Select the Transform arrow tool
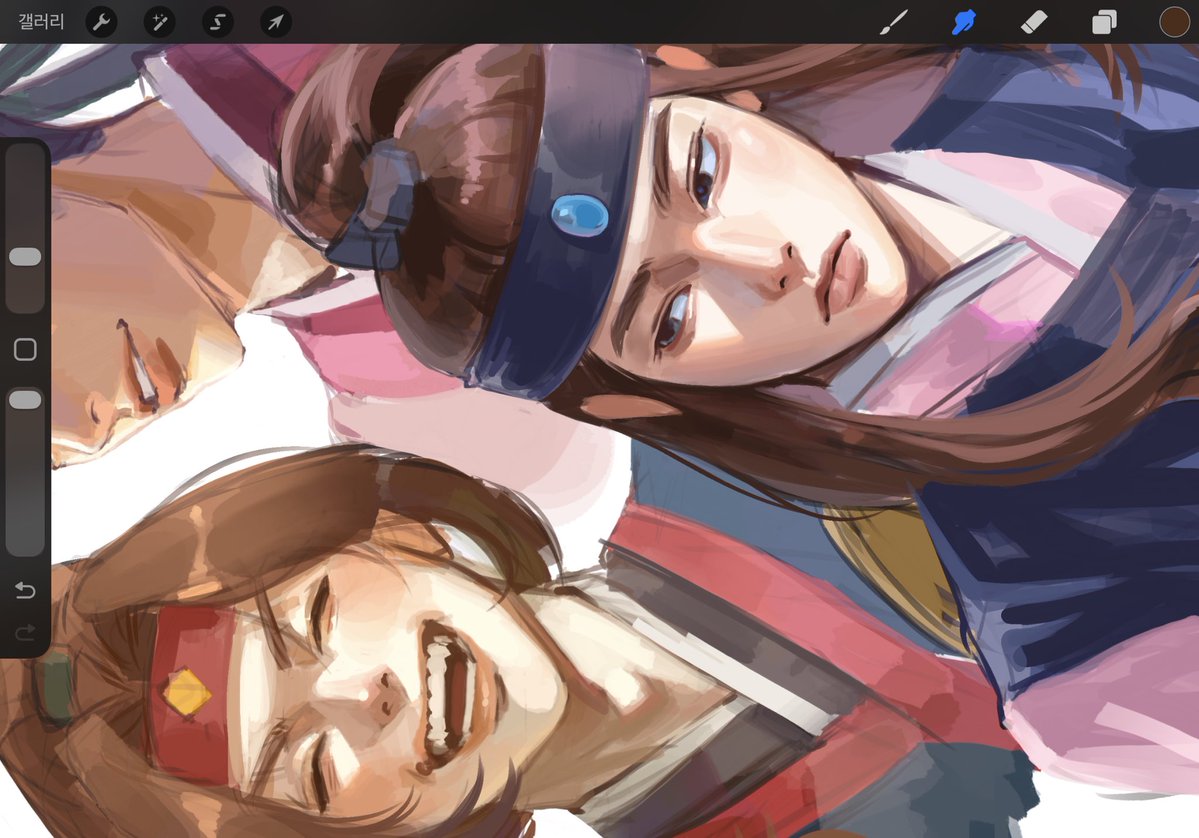The image size is (1199, 838). point(276,22)
